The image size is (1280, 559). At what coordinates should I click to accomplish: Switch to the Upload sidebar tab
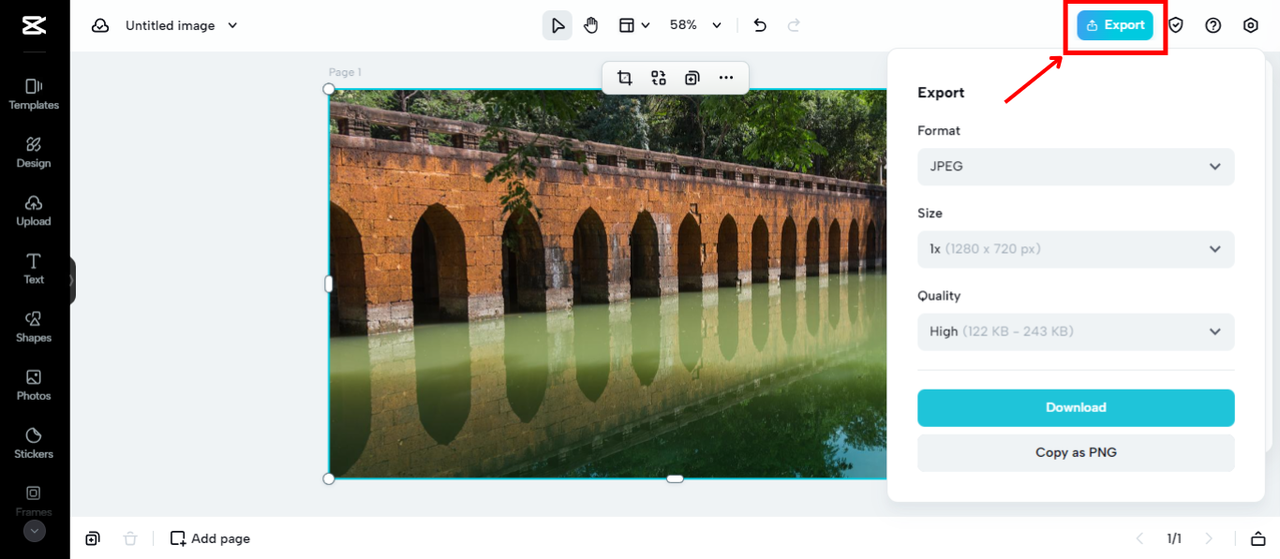[x=34, y=210]
